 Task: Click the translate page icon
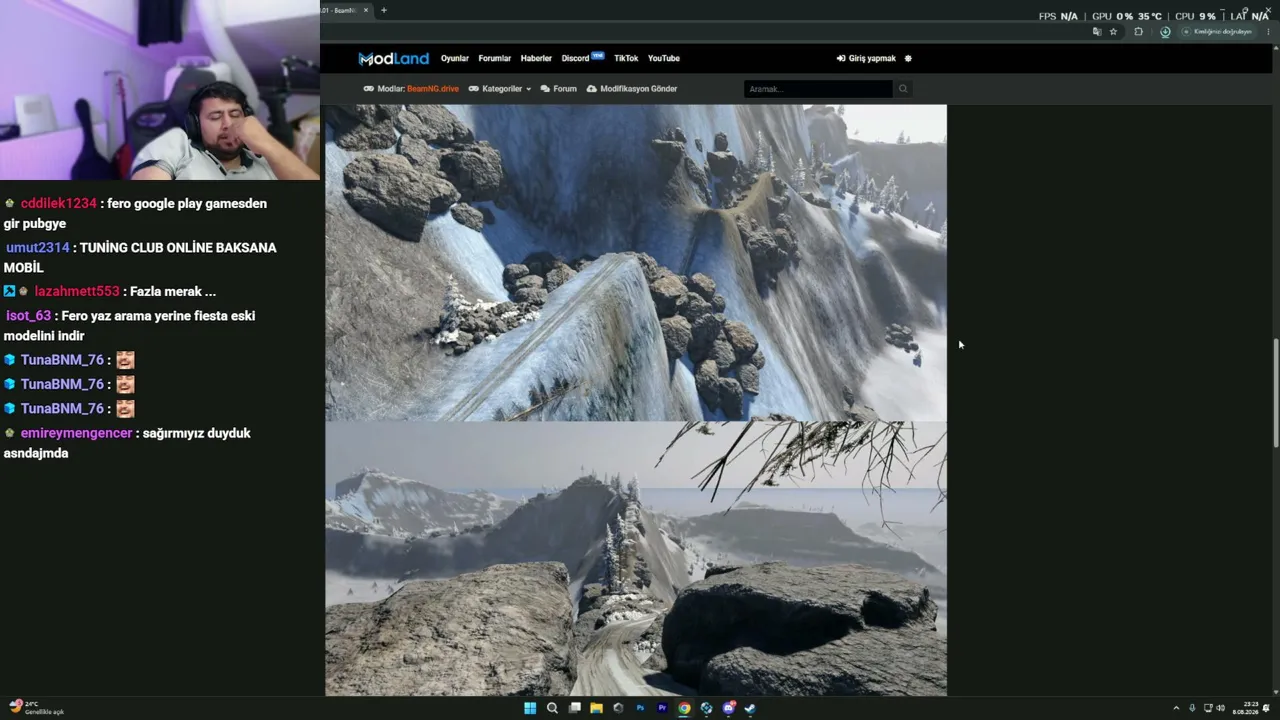(1097, 31)
